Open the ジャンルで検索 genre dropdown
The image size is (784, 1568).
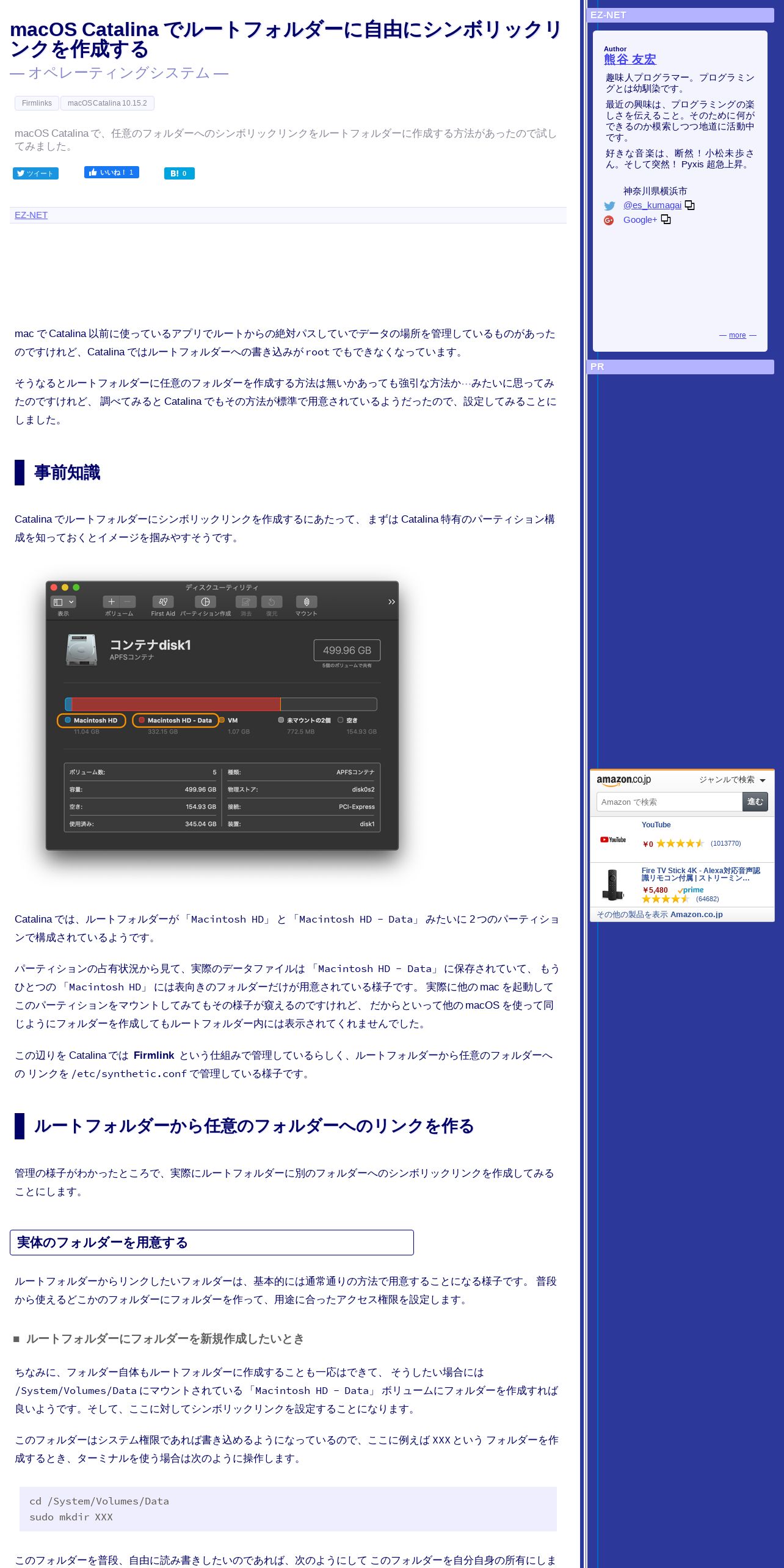click(x=732, y=780)
